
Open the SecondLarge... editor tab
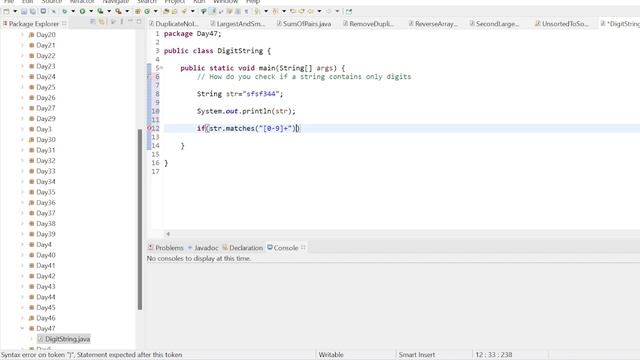494,24
